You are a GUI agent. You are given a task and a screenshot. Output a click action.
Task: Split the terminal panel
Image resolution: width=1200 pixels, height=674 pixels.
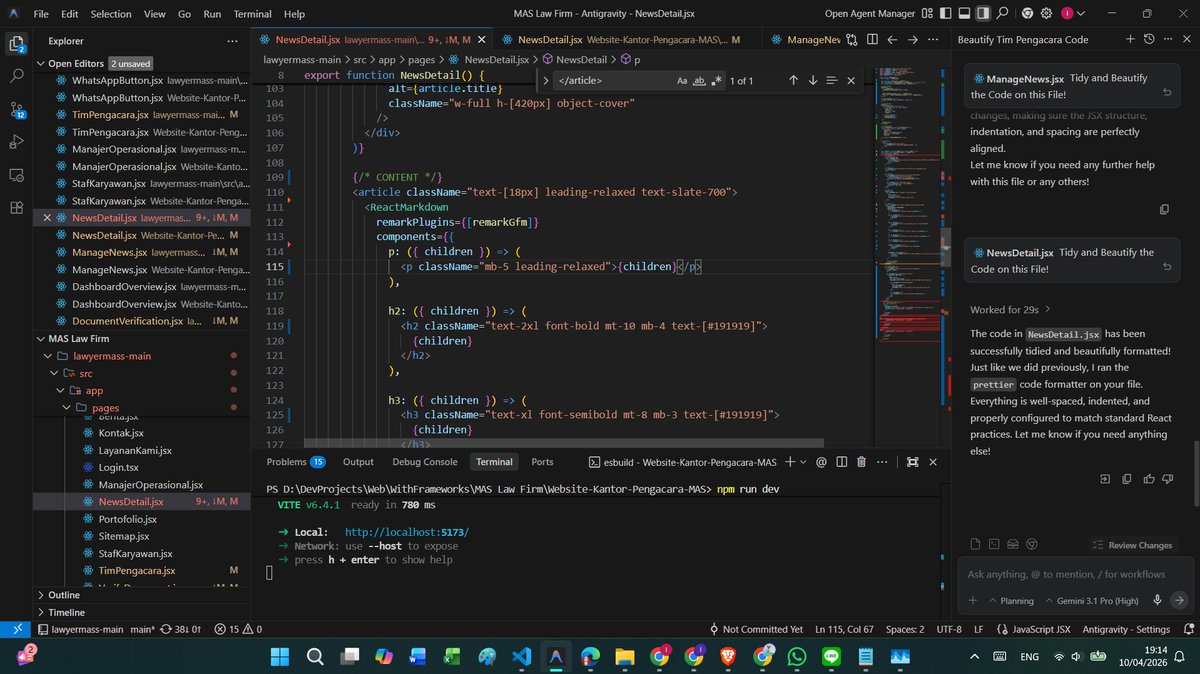click(x=841, y=462)
